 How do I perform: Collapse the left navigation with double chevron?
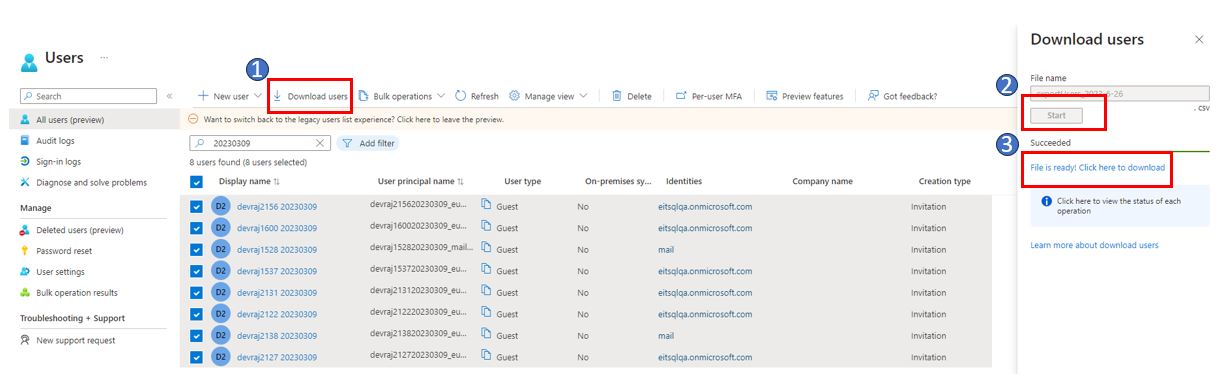point(169,96)
